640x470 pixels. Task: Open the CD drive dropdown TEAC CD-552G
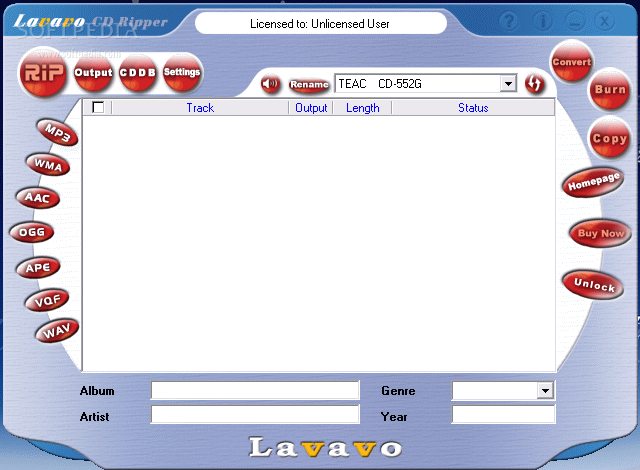tap(508, 84)
